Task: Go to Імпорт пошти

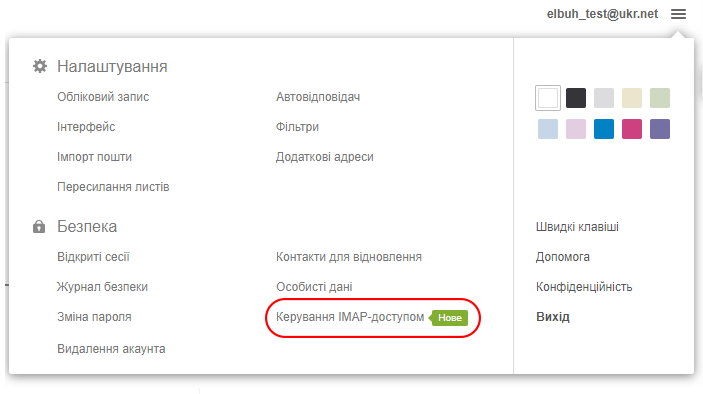Action: coord(94,157)
